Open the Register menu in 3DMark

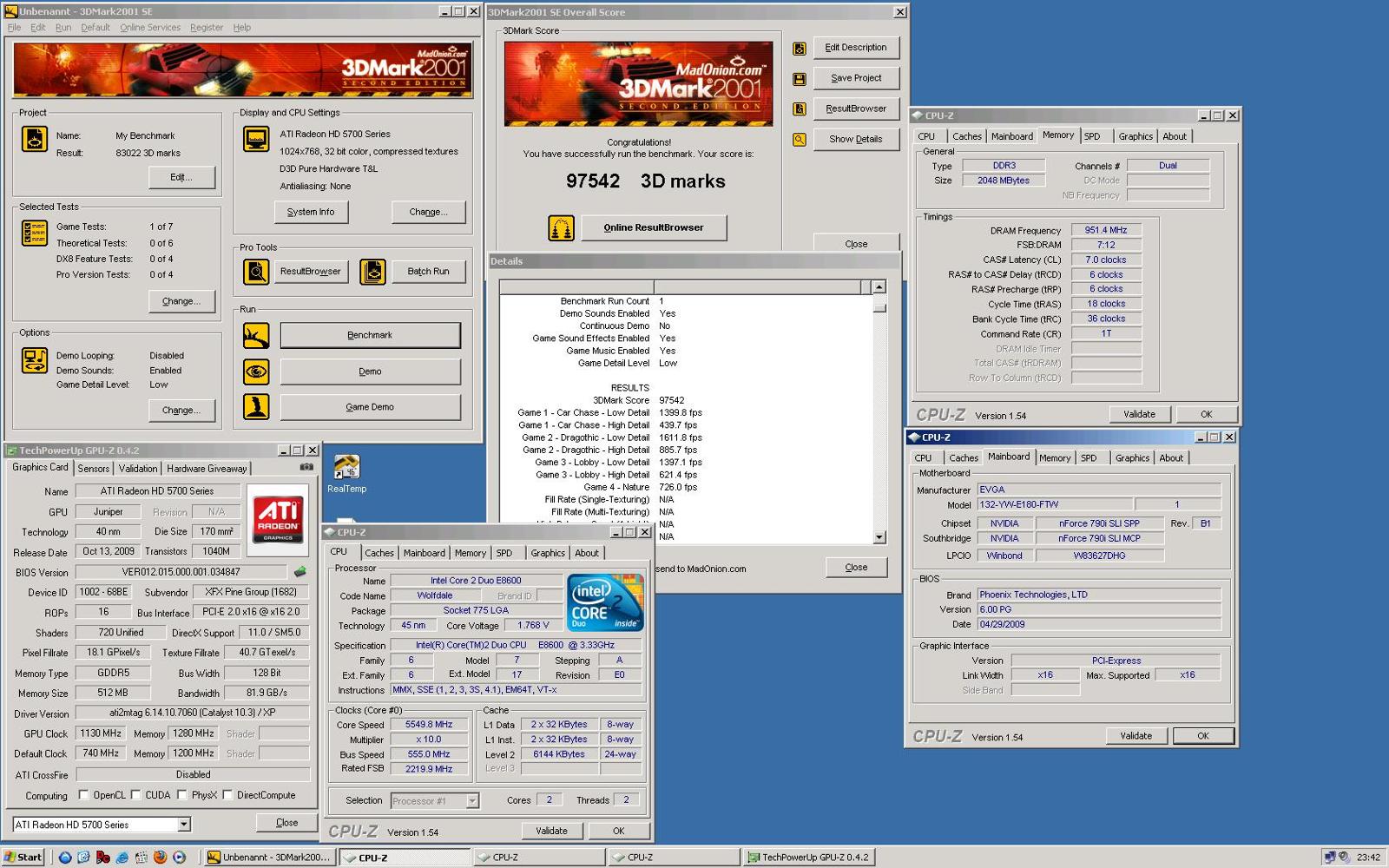pyautogui.click(x=207, y=28)
